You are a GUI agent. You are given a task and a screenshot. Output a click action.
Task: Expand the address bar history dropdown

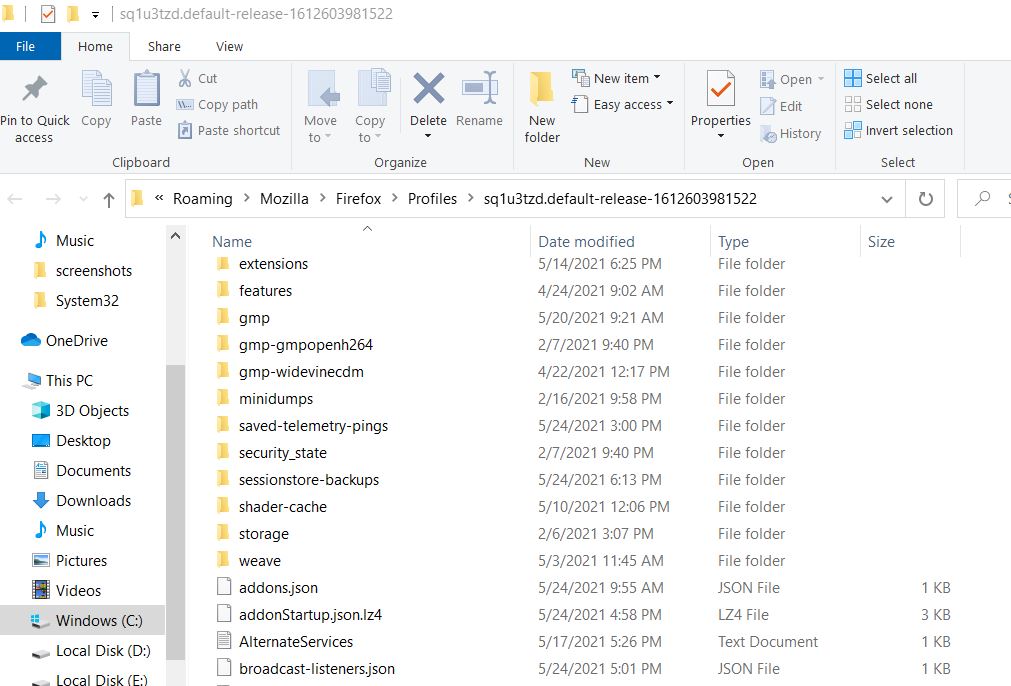[x=887, y=199]
